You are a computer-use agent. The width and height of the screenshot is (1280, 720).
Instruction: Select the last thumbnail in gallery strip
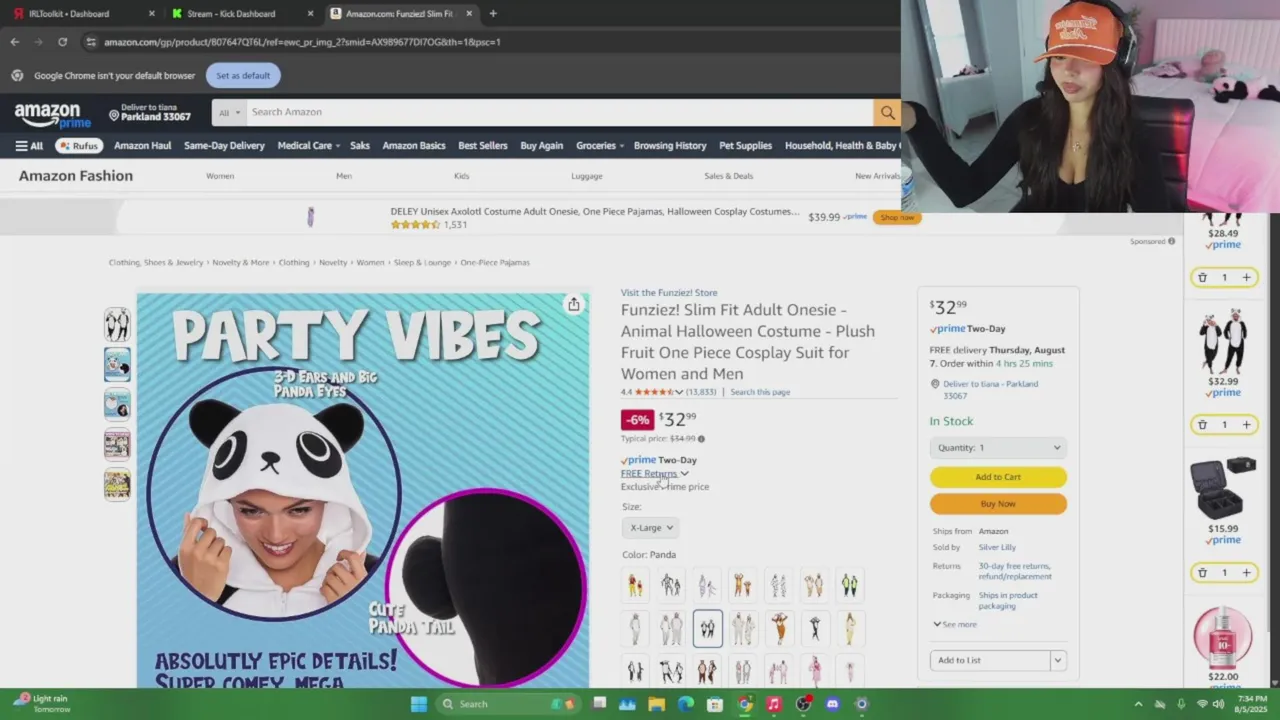tap(117, 485)
